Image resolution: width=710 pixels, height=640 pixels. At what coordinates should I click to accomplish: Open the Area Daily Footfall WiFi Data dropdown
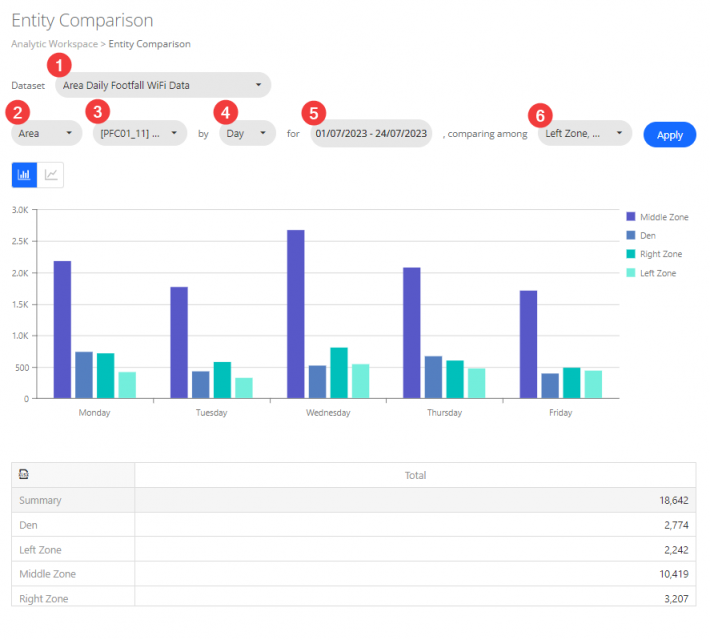coord(163,85)
